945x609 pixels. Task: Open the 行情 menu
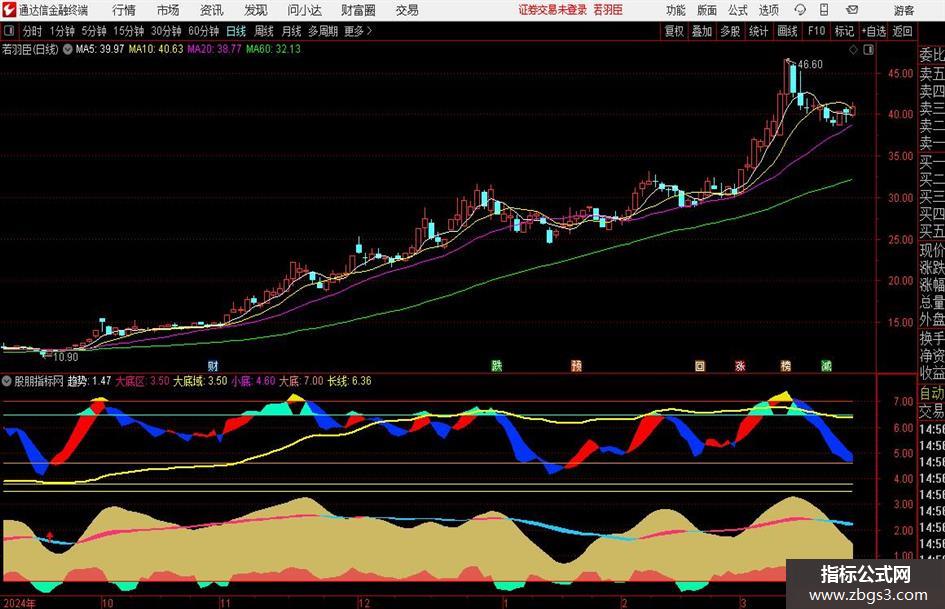pyautogui.click(x=124, y=10)
